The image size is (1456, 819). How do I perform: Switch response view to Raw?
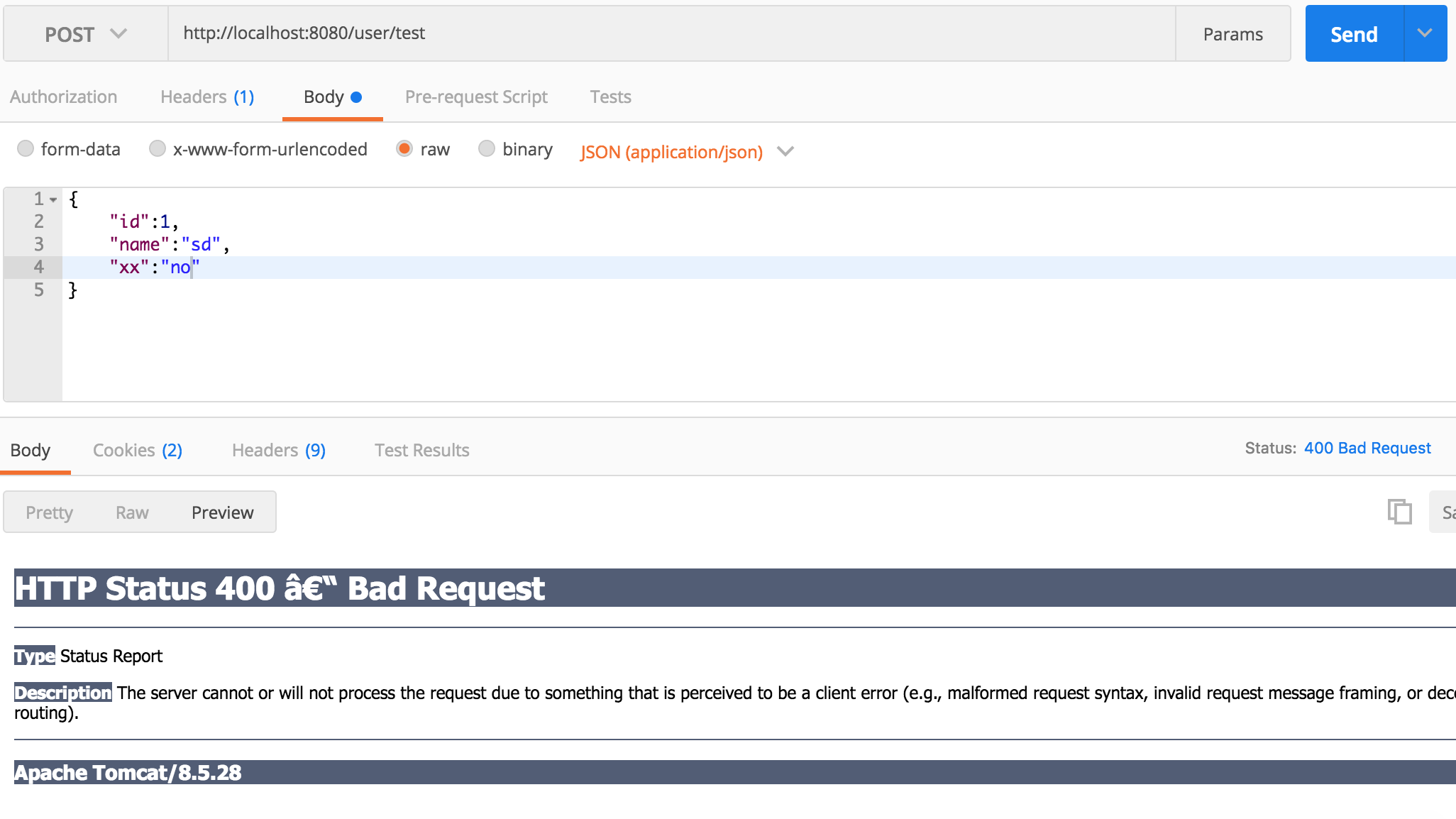[x=132, y=512]
